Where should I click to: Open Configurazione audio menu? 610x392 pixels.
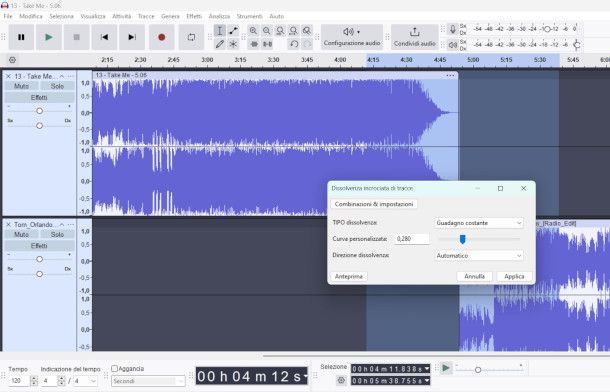tap(352, 37)
